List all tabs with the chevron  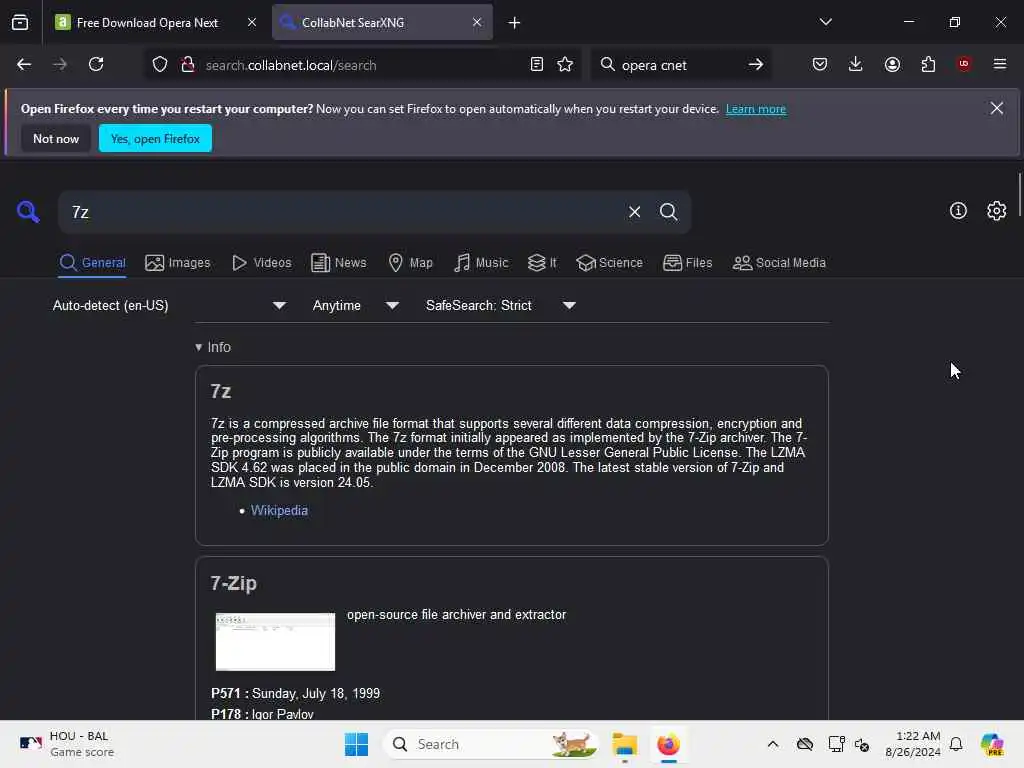825,22
